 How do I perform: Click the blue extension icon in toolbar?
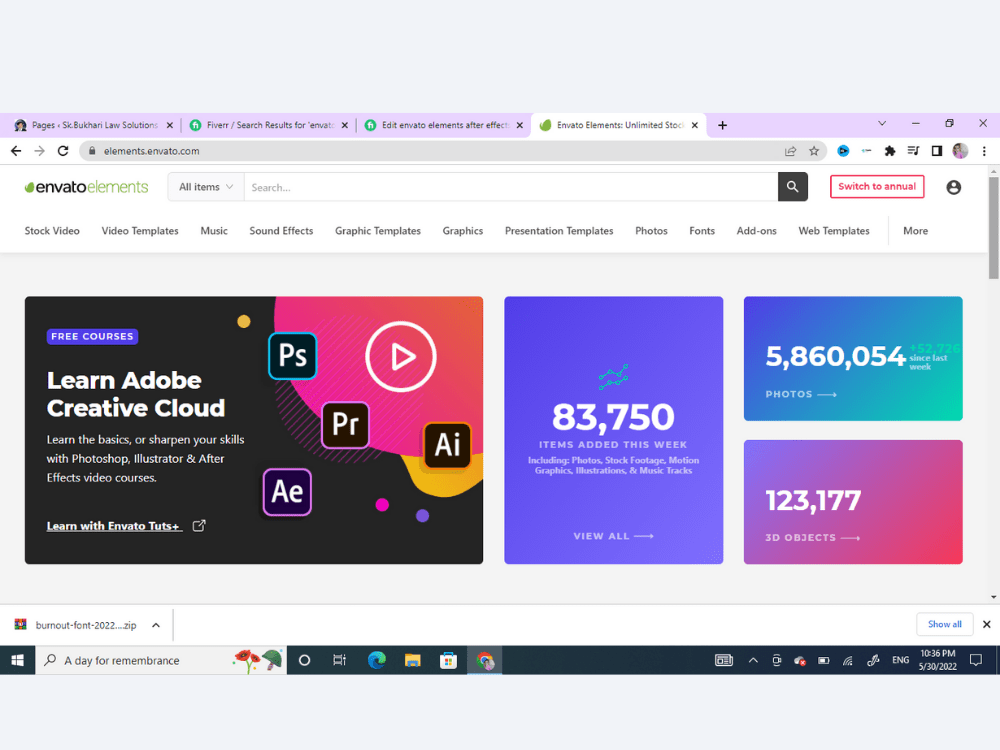point(843,151)
